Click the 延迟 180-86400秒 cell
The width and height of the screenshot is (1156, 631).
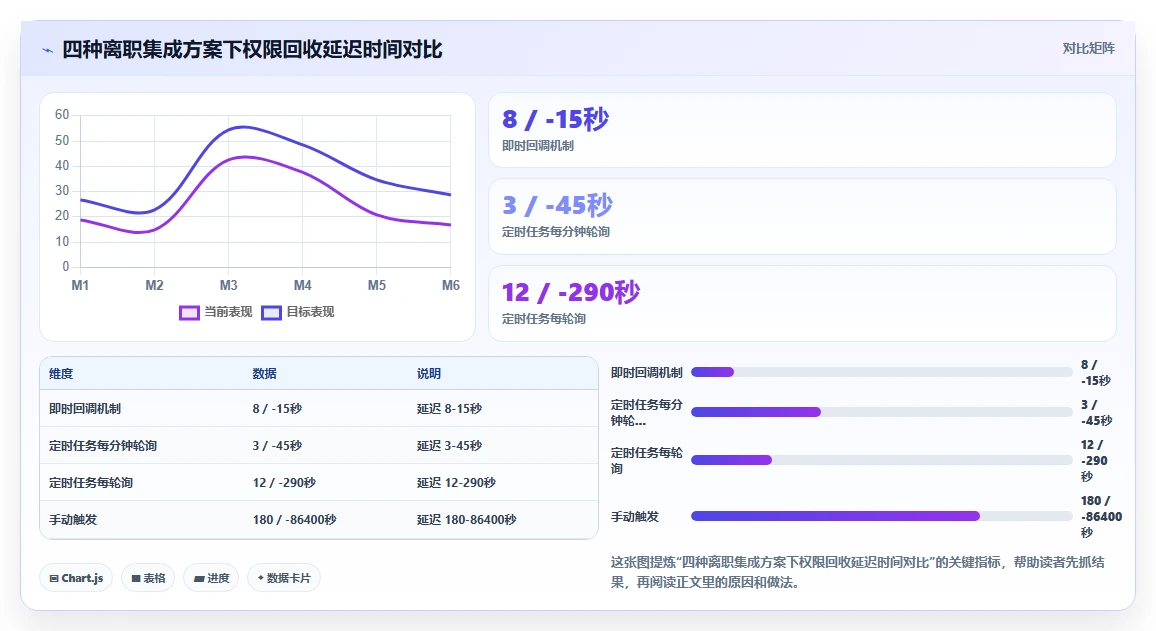467,519
